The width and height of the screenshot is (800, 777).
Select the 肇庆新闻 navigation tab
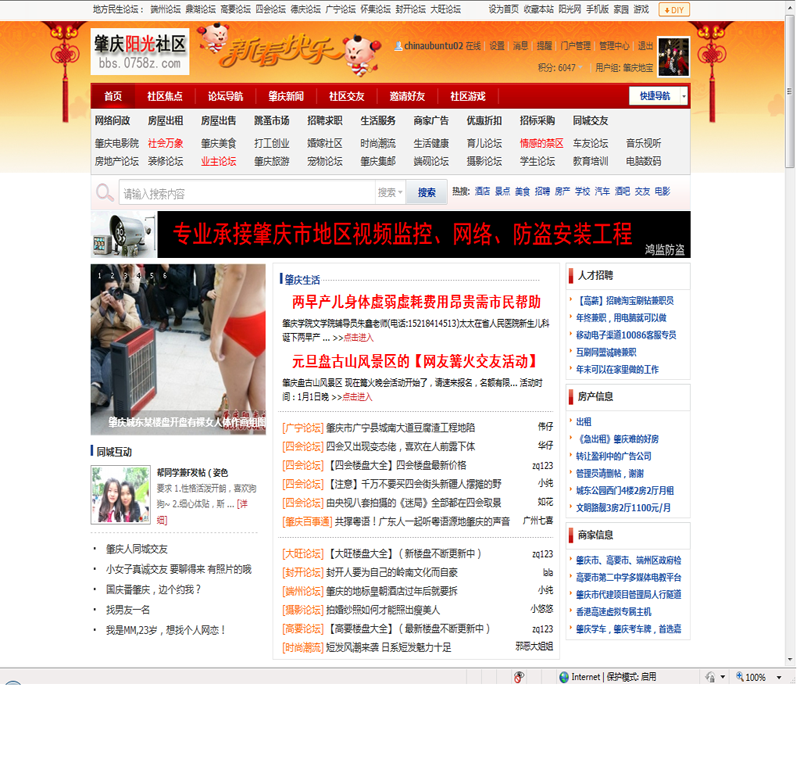pyautogui.click(x=286, y=96)
